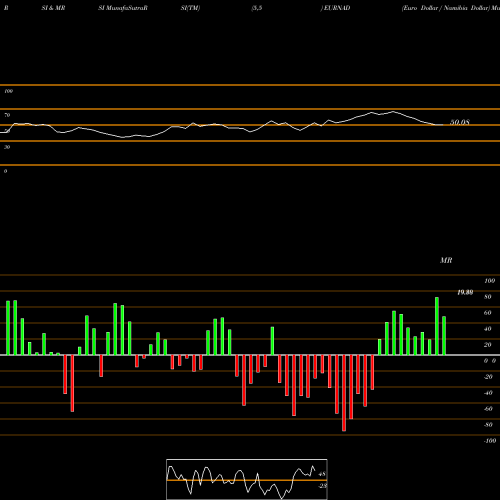Click the longest red bar in the histogram
This screenshot has width=500, height=500.
coord(344,393)
